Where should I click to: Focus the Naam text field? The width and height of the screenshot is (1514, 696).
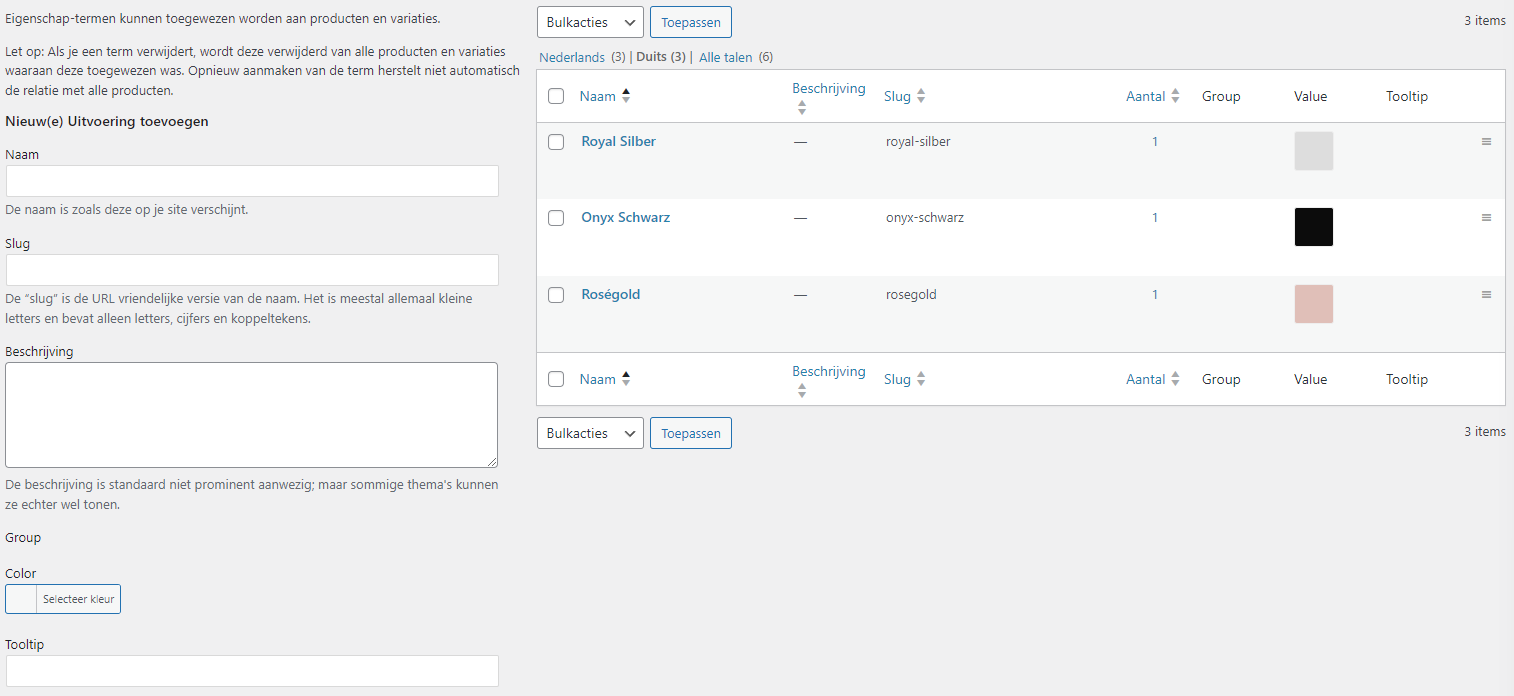252,181
